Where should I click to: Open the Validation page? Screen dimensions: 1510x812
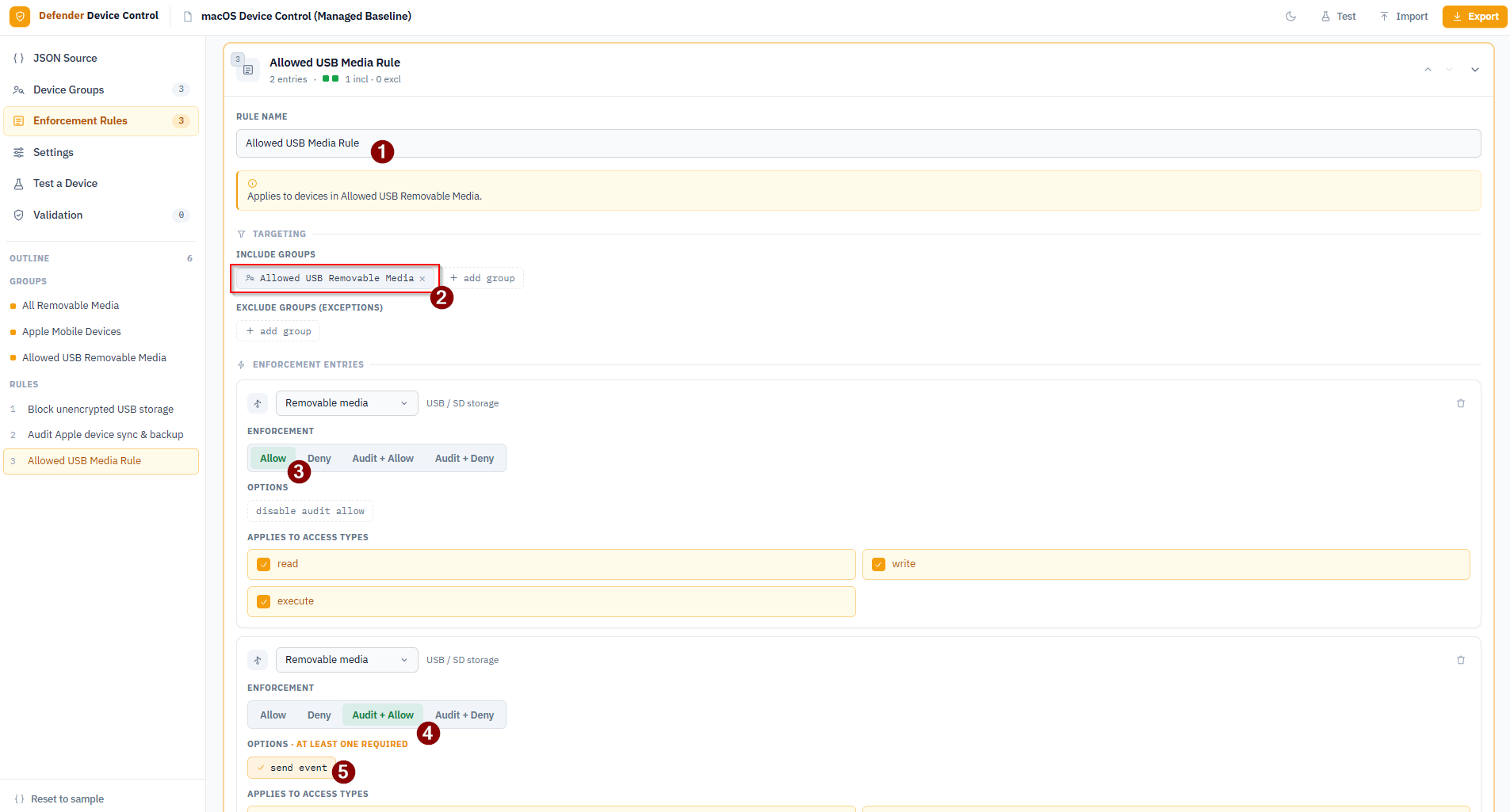click(101, 215)
